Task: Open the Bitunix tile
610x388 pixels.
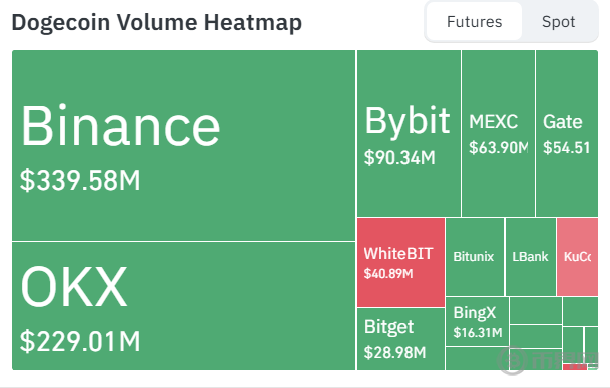Action: pos(475,257)
